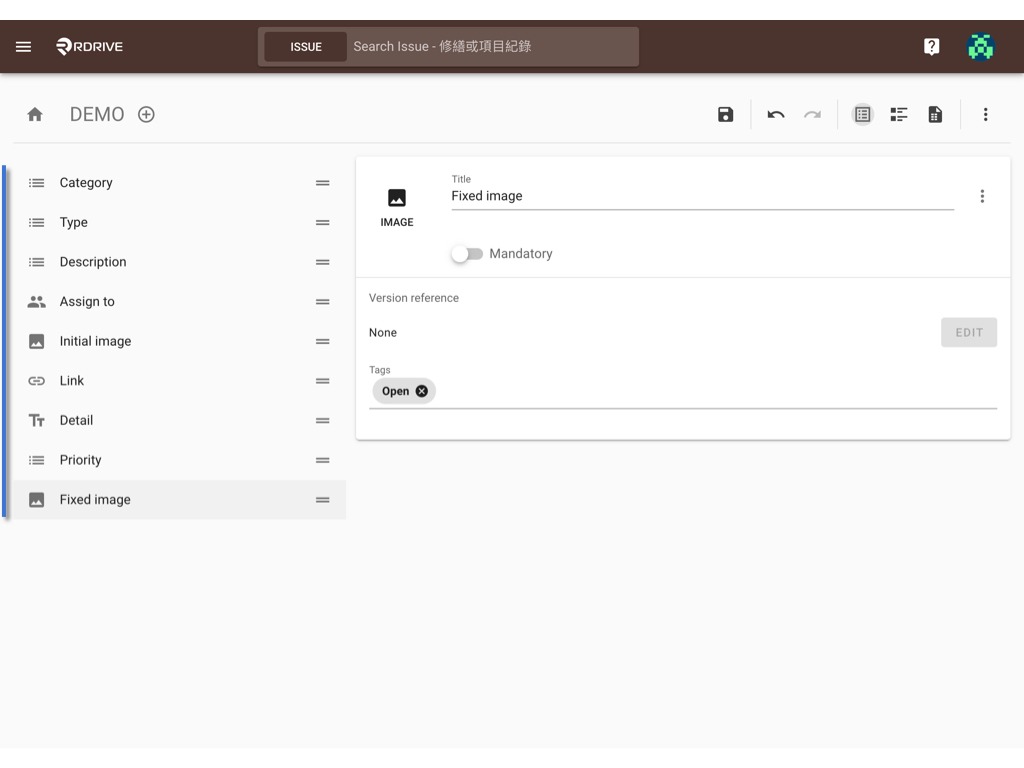Image resolution: width=1024 pixels, height=768 pixels.
Task: Remove the Open tag
Action: [x=422, y=391]
